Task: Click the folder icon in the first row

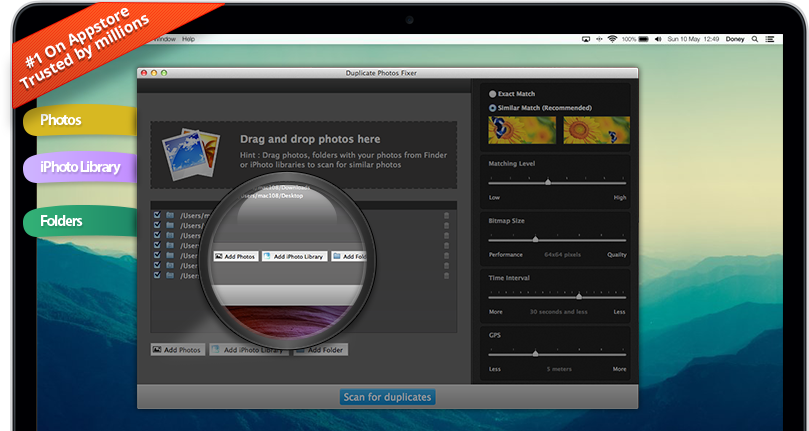Action: pyautogui.click(x=170, y=215)
